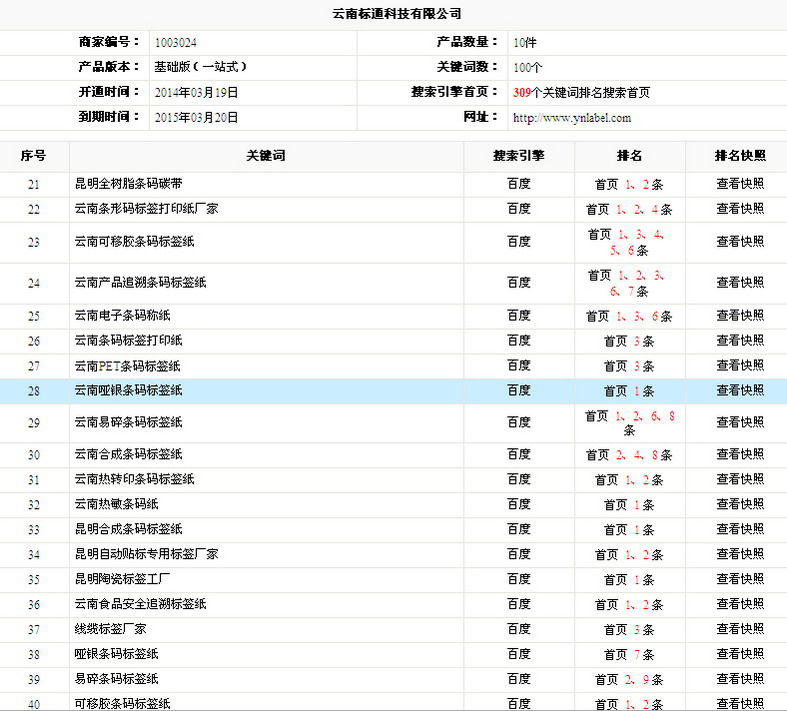Viewport: 787px width, 711px height.
Task: Click opening date 2014年03月19日
Action: coord(196,93)
